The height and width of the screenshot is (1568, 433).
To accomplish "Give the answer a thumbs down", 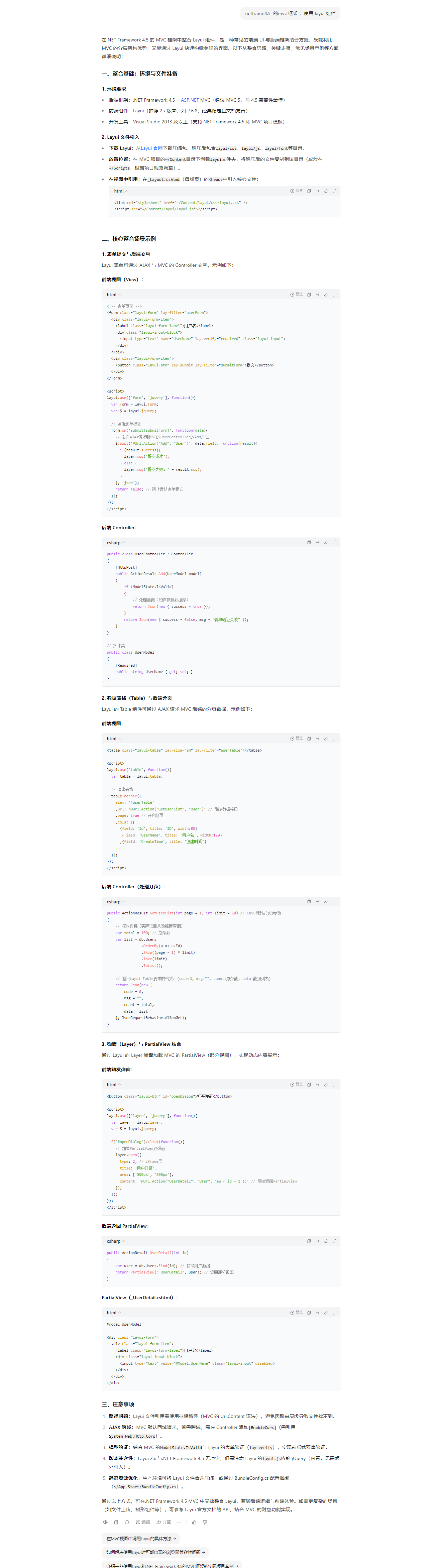I will pyautogui.click(x=205, y=1522).
